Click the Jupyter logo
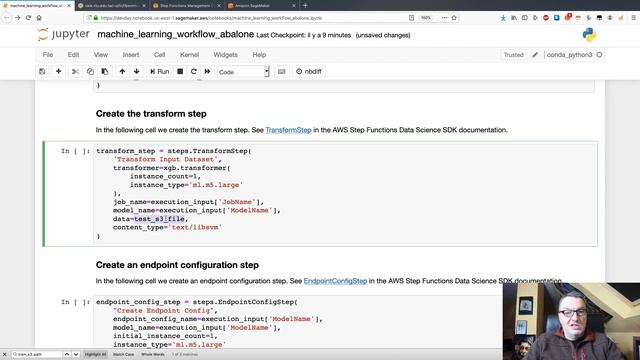Image resolution: width=640 pixels, height=360 pixels. [63, 35]
